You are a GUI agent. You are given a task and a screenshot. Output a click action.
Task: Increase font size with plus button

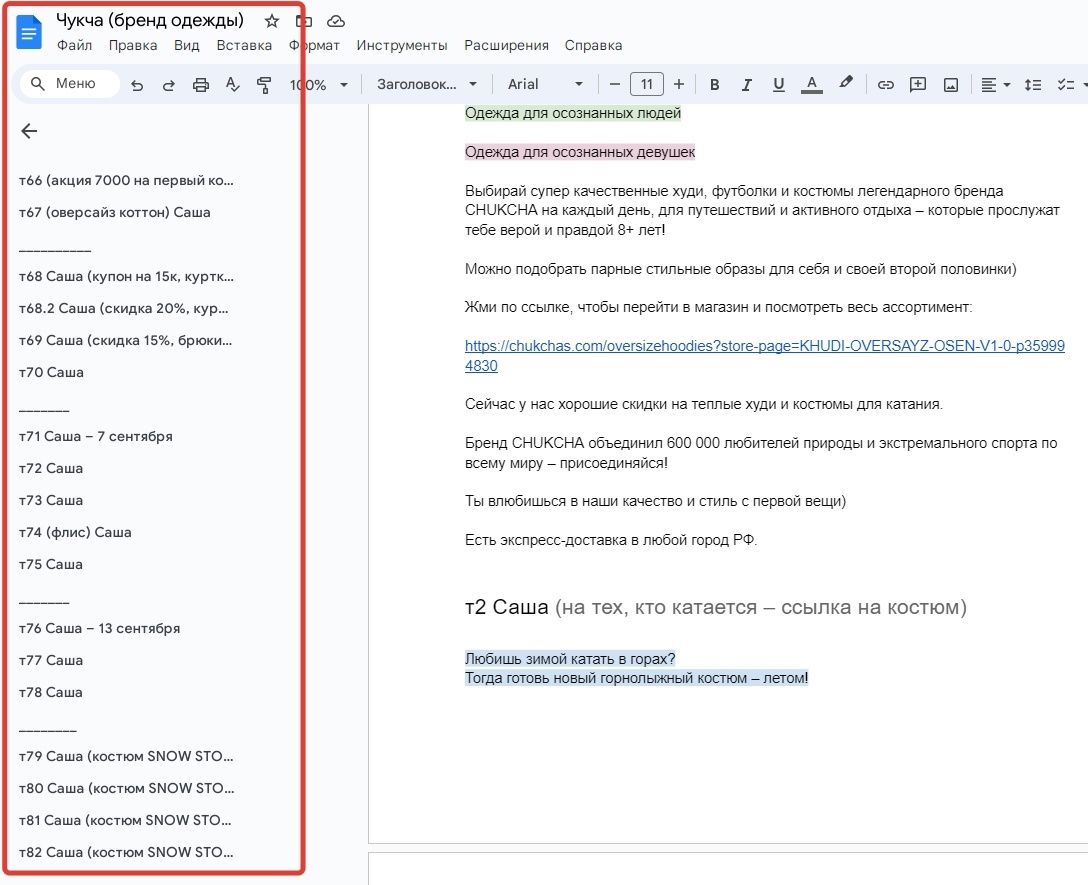tap(679, 85)
